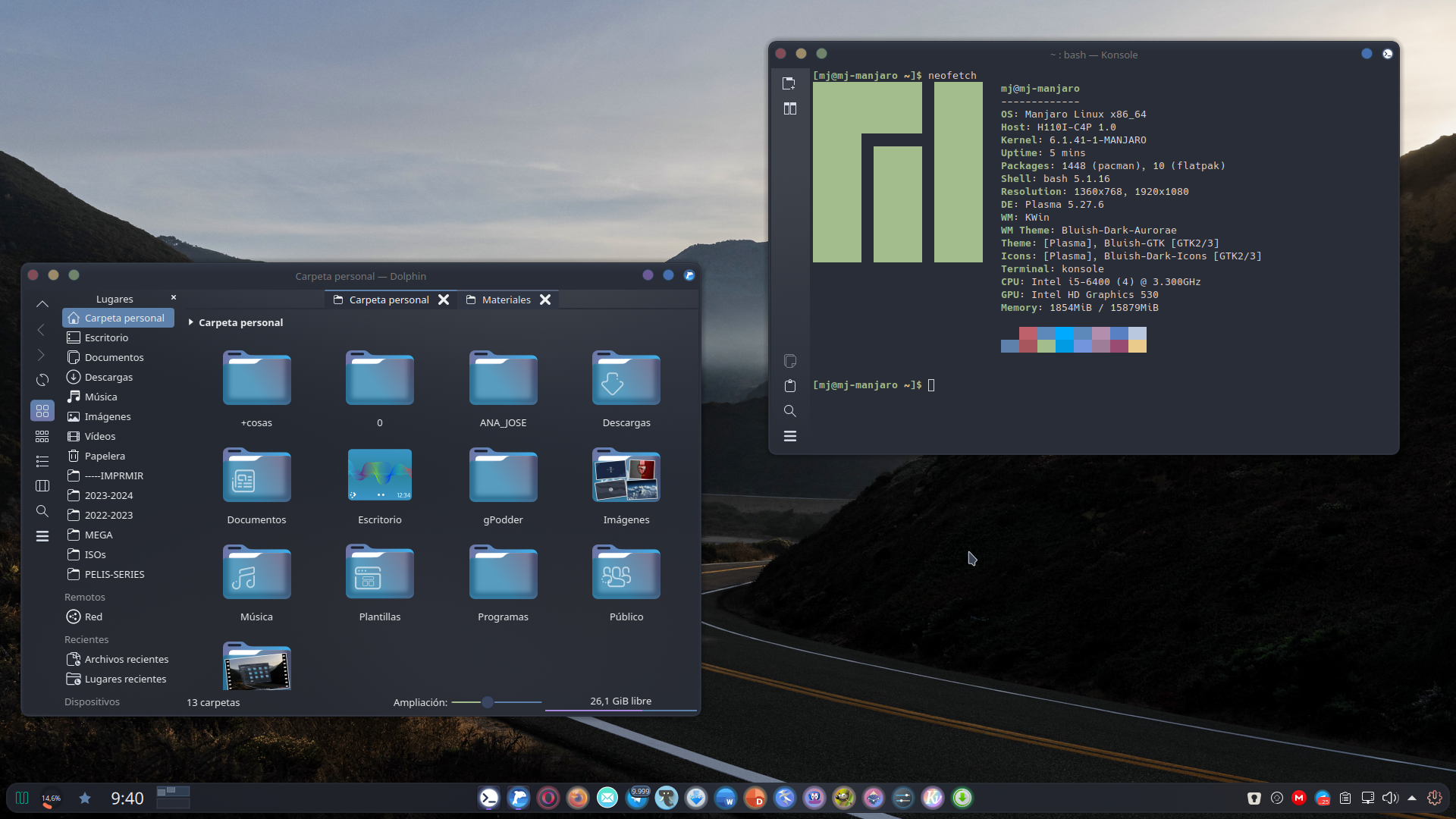Image resolution: width=1456 pixels, height=819 pixels.
Task: Open ISOs bookmark in sidebar
Action: tap(118, 554)
